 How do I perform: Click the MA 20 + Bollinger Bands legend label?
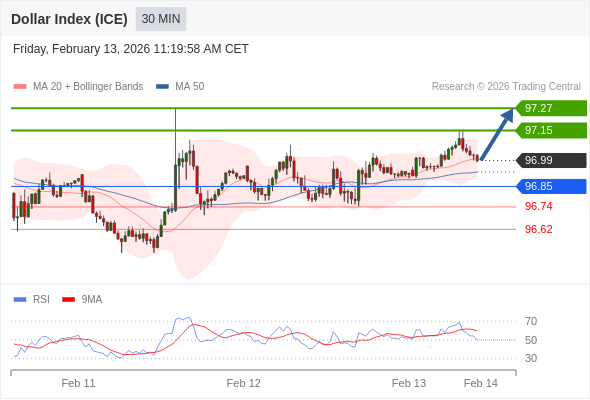point(88,87)
